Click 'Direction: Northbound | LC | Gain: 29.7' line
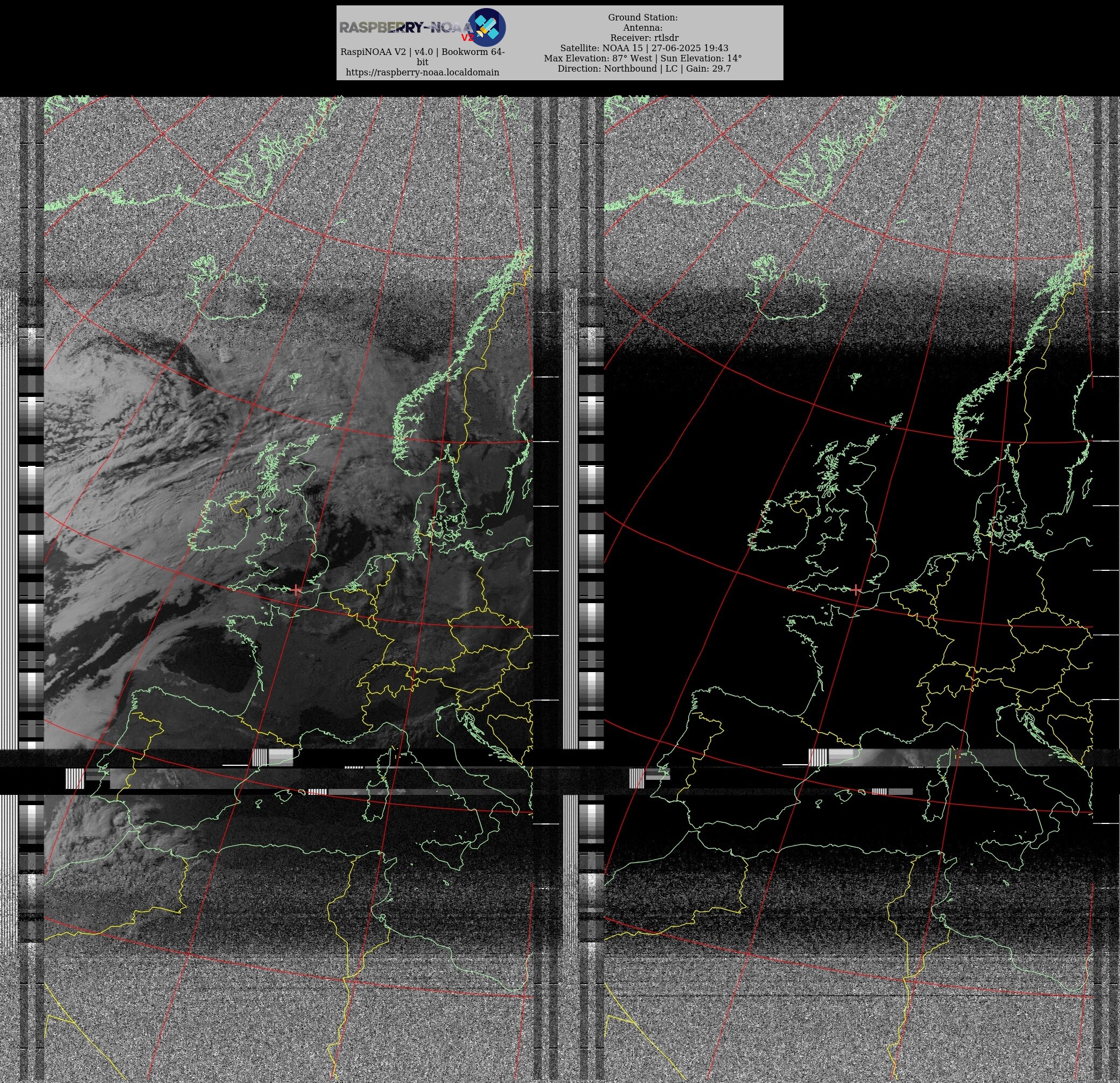The height and width of the screenshot is (1083, 1120). tap(644, 68)
